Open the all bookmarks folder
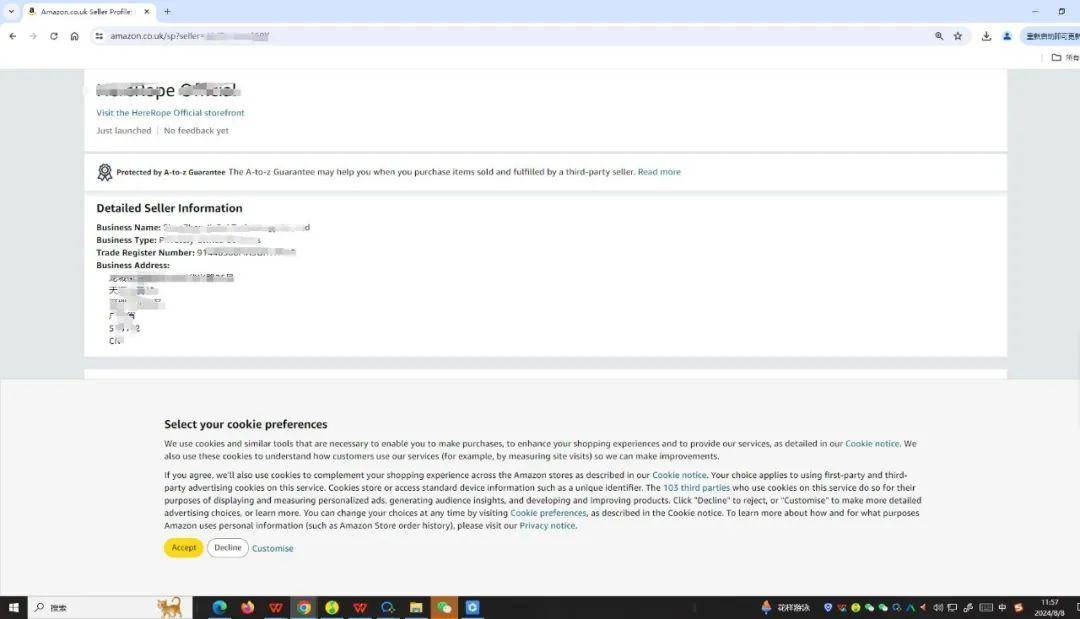1080x619 pixels. point(1065,58)
